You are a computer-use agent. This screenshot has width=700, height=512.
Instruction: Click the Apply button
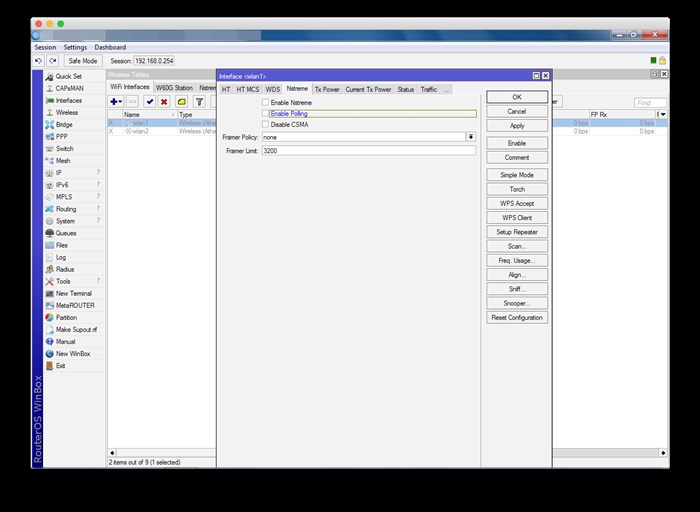pos(517,125)
